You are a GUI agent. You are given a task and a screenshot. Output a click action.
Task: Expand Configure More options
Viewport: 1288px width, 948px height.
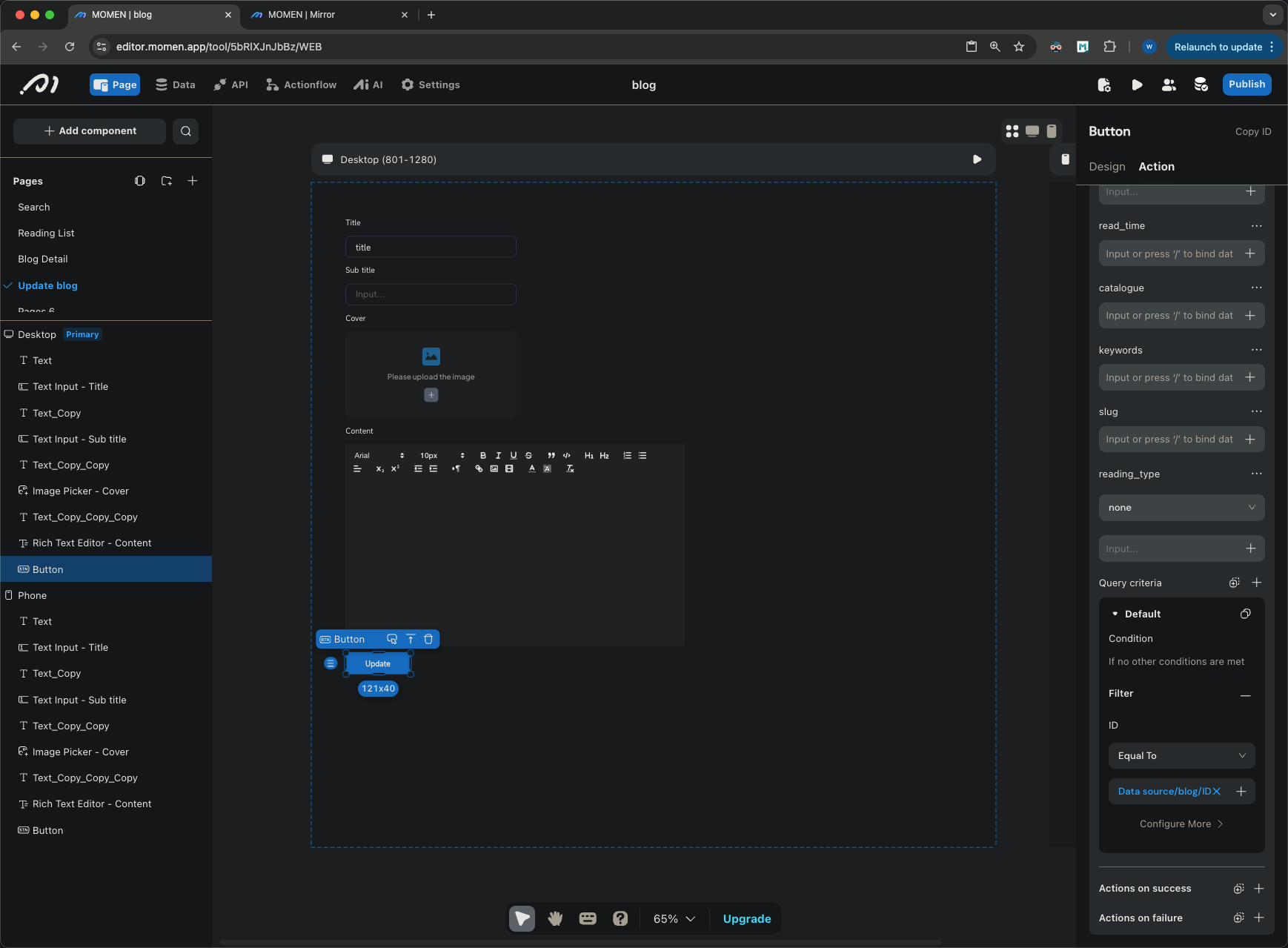pos(1181,824)
